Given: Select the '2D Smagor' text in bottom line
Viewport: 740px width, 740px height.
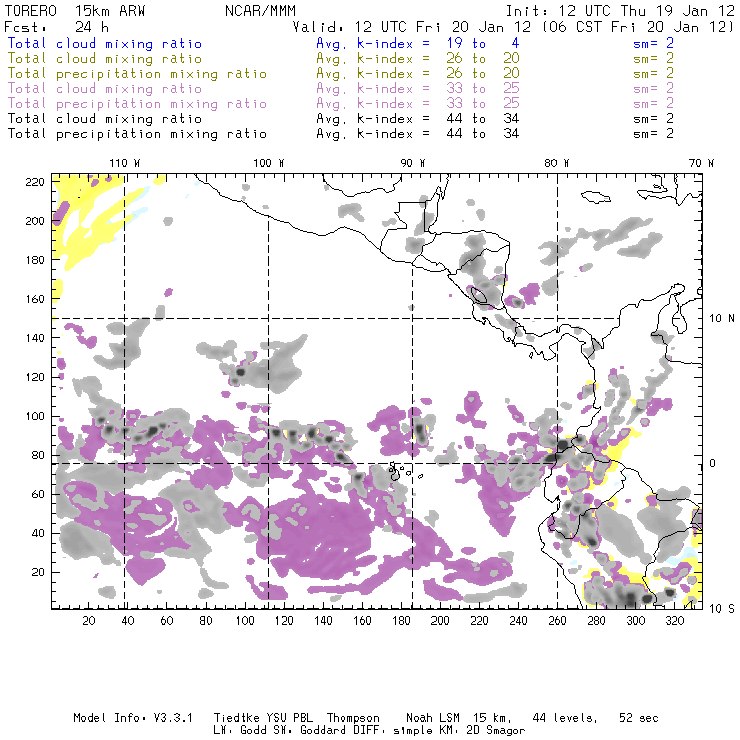Looking at the screenshot, I should pos(496,731).
